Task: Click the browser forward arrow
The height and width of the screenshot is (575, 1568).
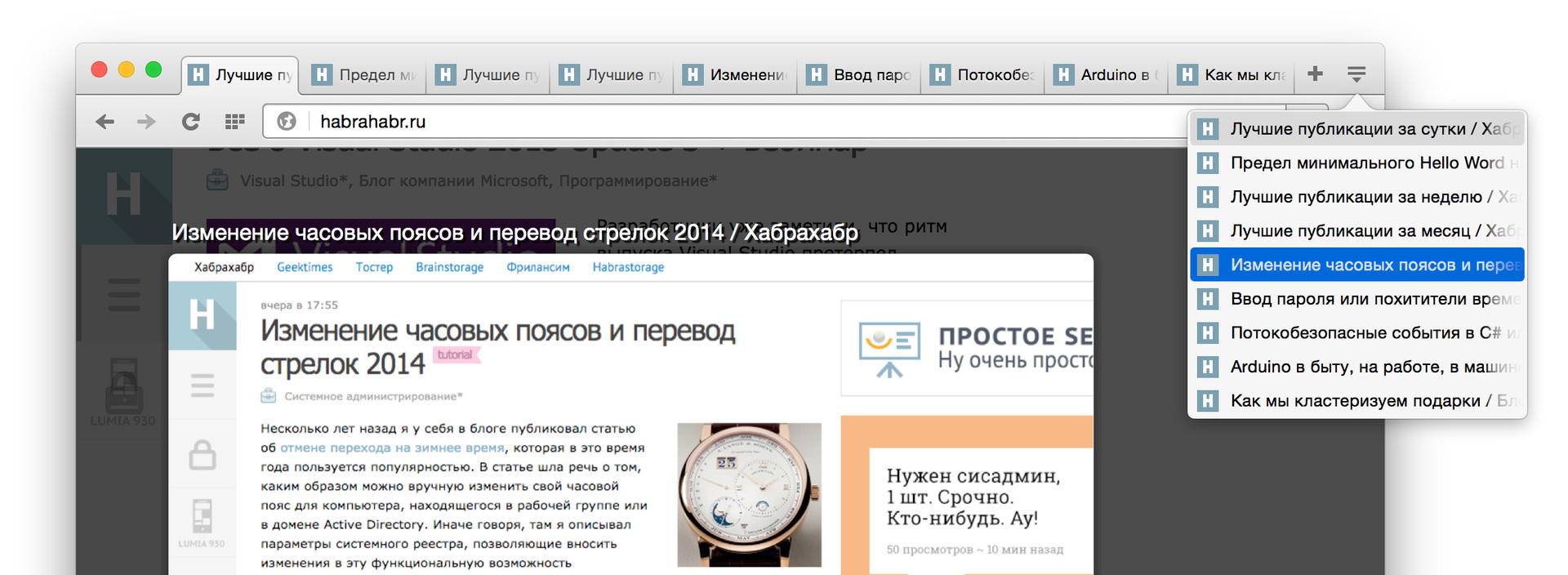Action: click(x=146, y=122)
